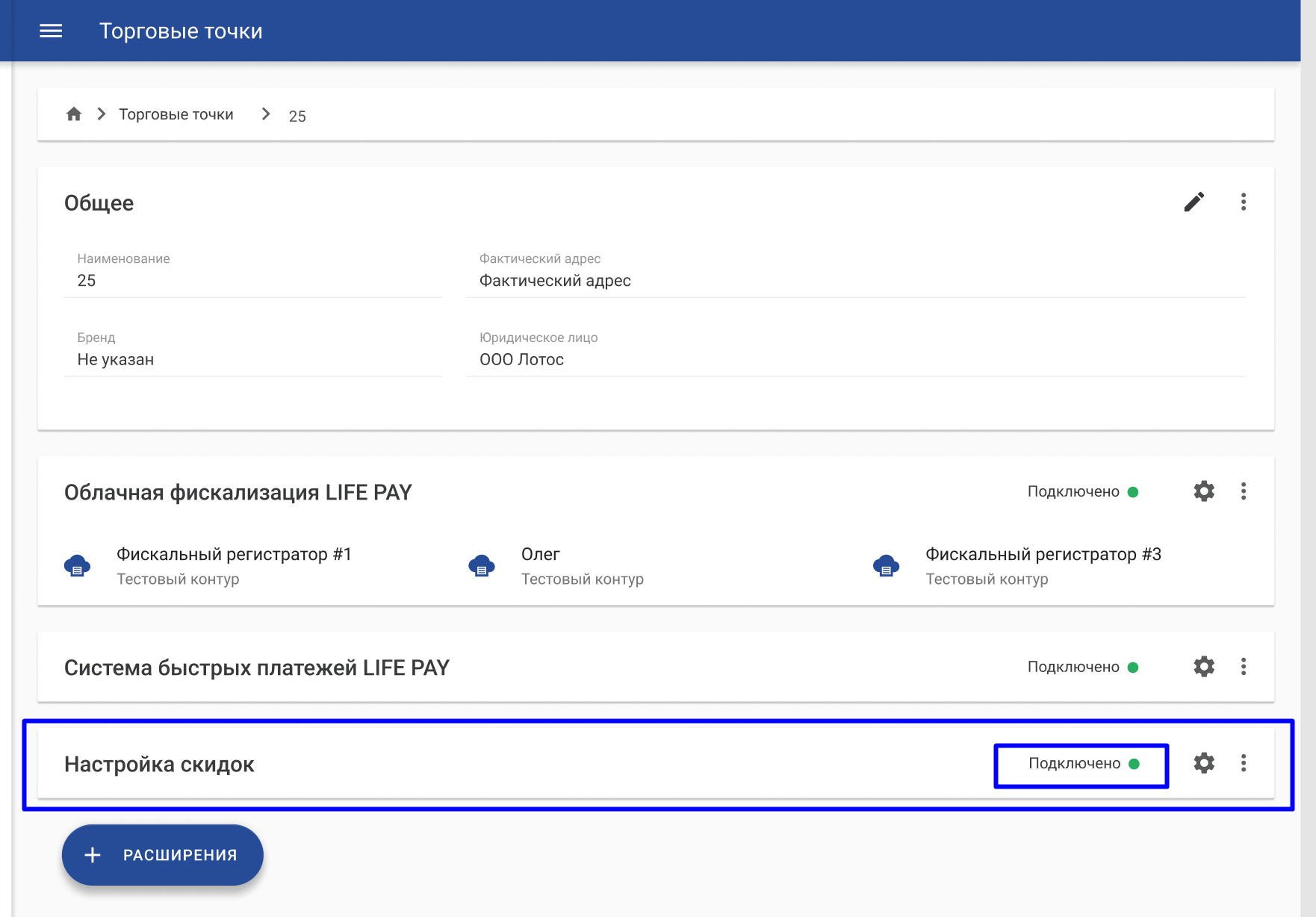1316x917 pixels.
Task: Click cloud icon of Фискальный регистратор #3
Action: click(x=886, y=566)
